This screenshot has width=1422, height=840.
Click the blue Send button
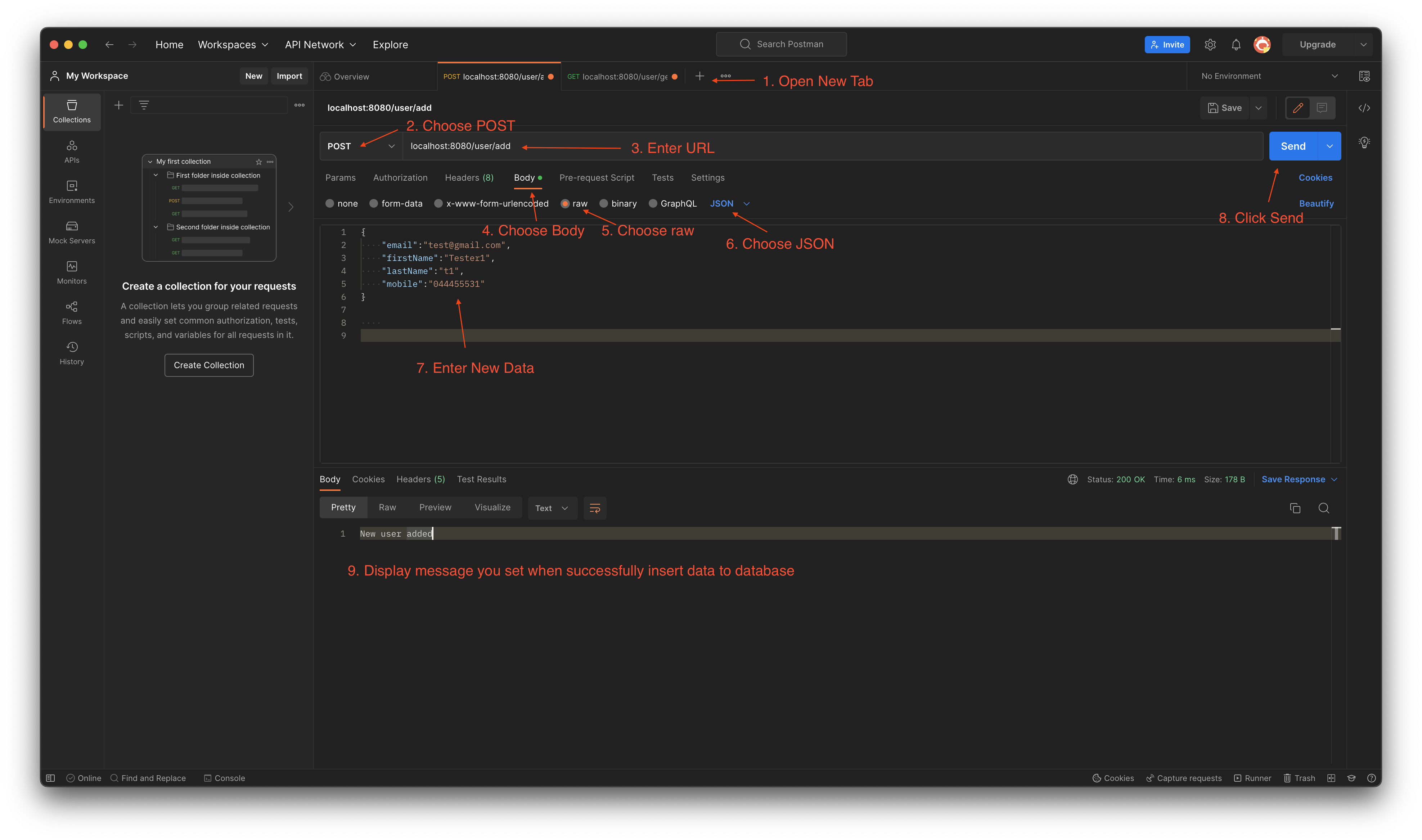click(1293, 146)
